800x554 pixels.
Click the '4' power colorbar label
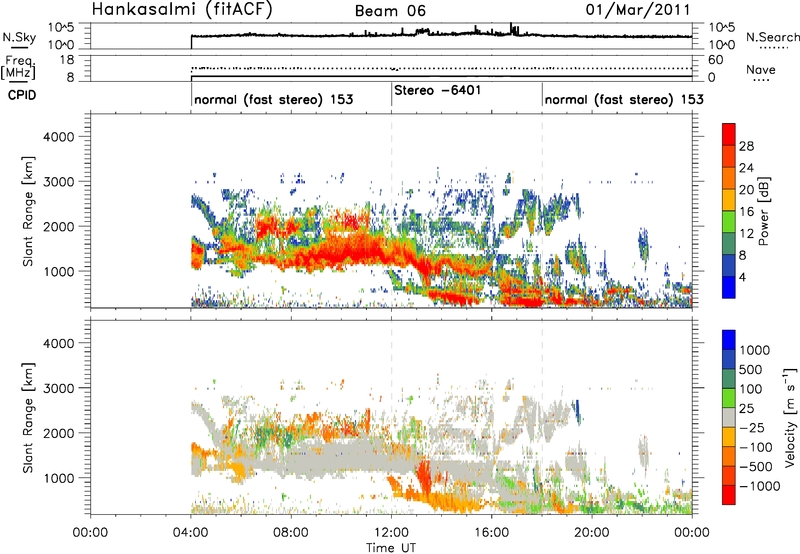click(743, 277)
